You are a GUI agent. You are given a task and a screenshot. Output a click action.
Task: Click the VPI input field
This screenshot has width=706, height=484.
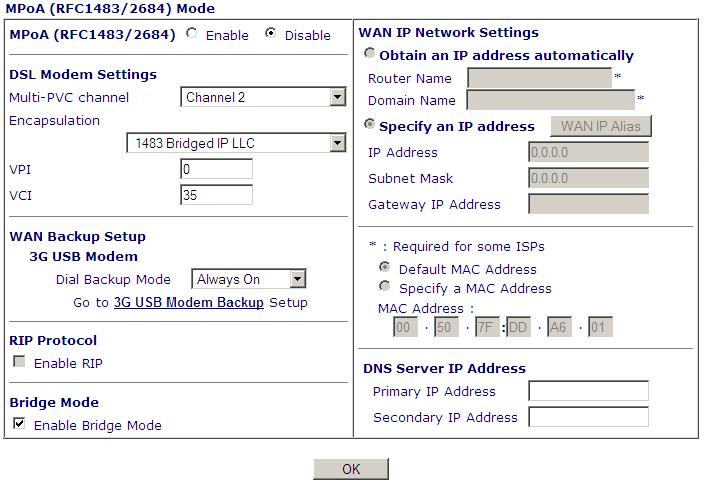(x=216, y=169)
